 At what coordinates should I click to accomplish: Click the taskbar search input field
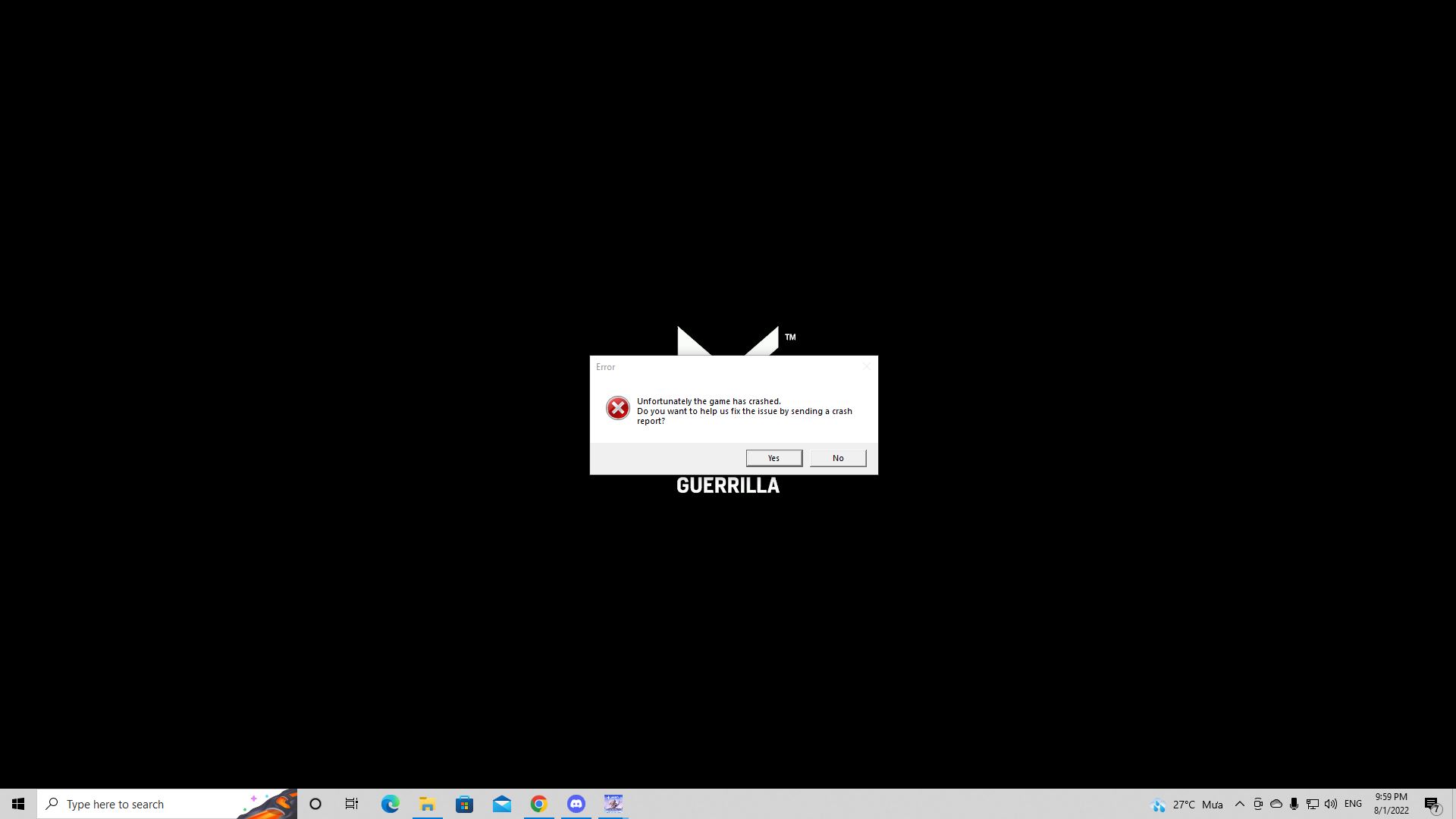point(152,804)
